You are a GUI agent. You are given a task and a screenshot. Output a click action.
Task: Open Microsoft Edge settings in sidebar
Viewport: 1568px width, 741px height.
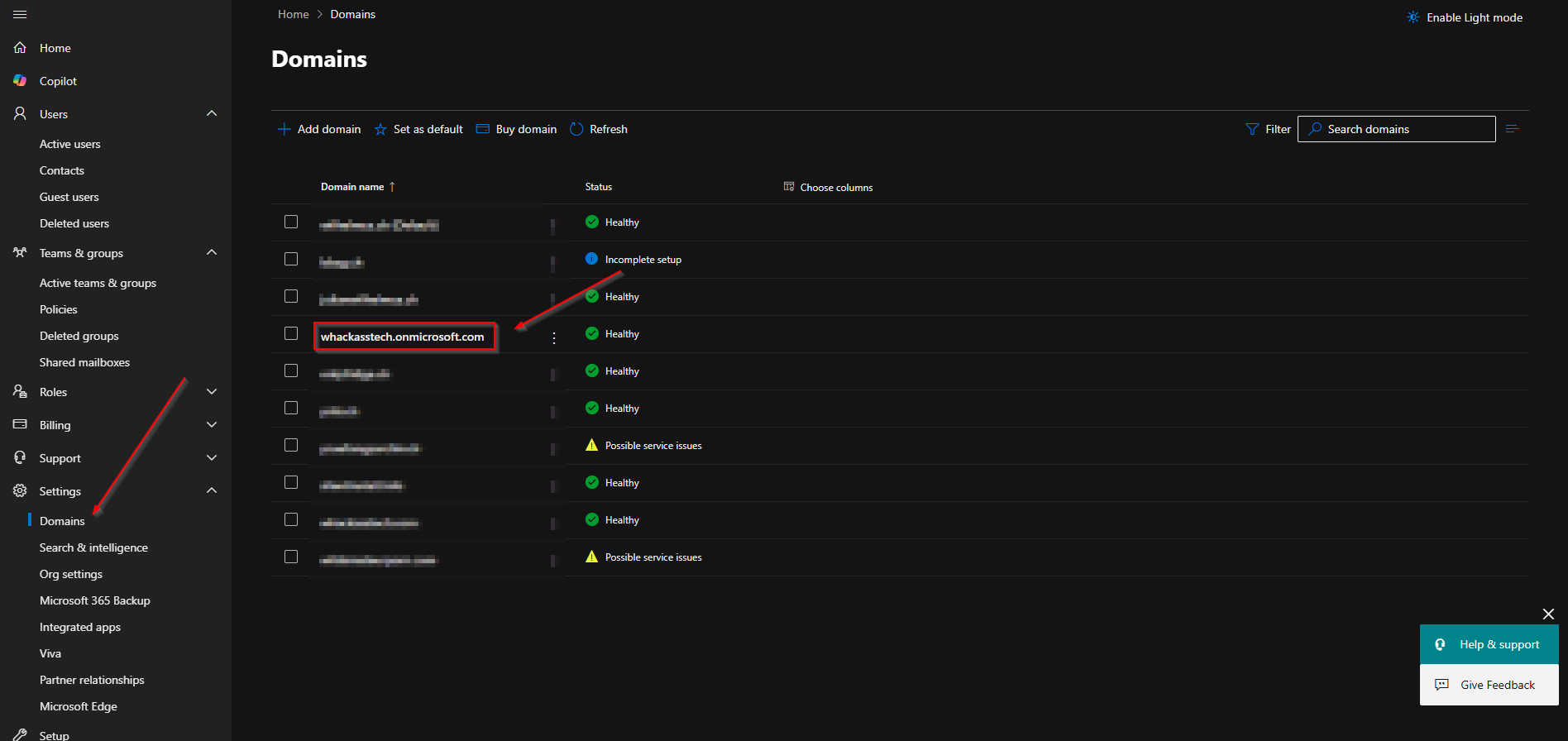click(79, 706)
